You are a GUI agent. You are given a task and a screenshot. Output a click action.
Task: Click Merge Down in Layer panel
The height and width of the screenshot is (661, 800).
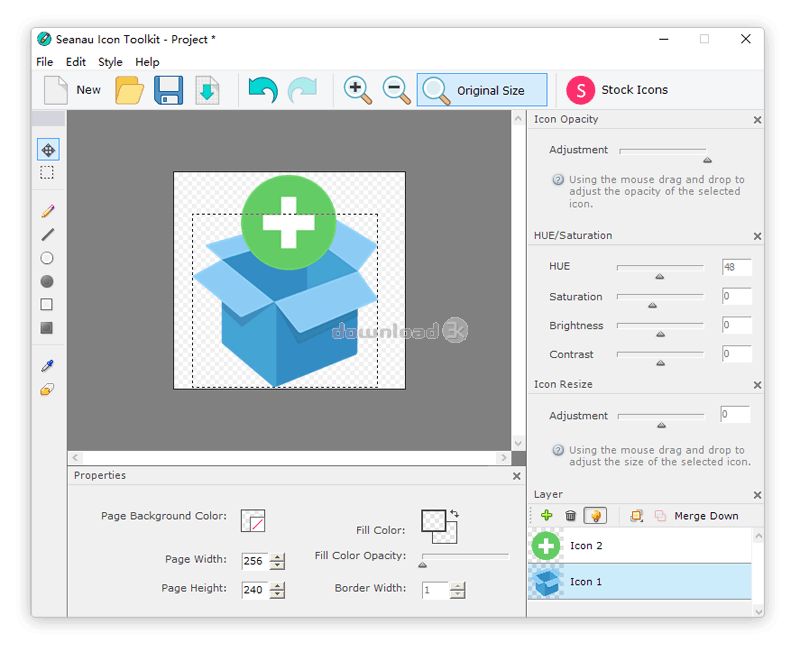(706, 516)
